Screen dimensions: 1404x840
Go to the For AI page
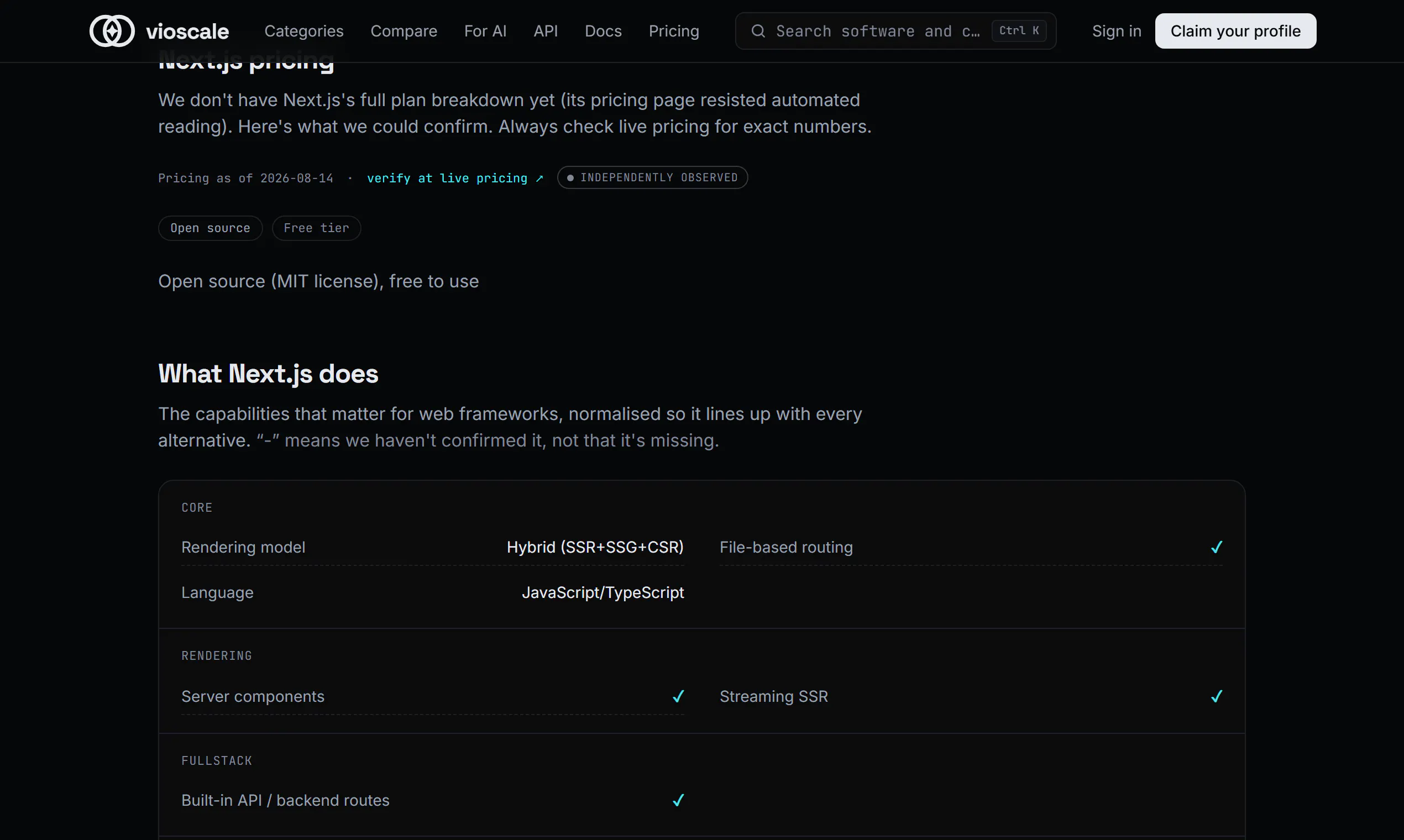point(485,31)
